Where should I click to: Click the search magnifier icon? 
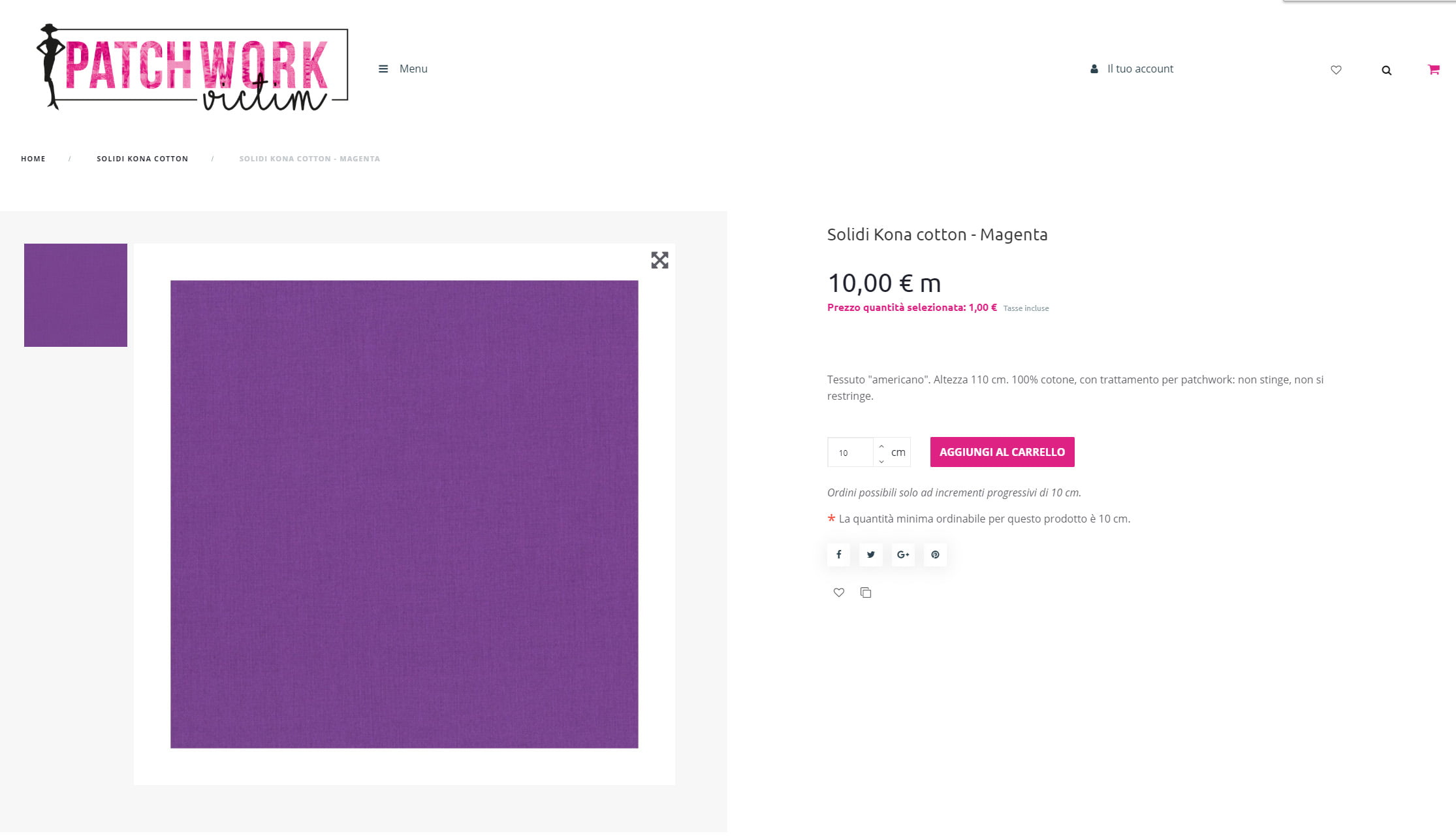pos(1386,71)
